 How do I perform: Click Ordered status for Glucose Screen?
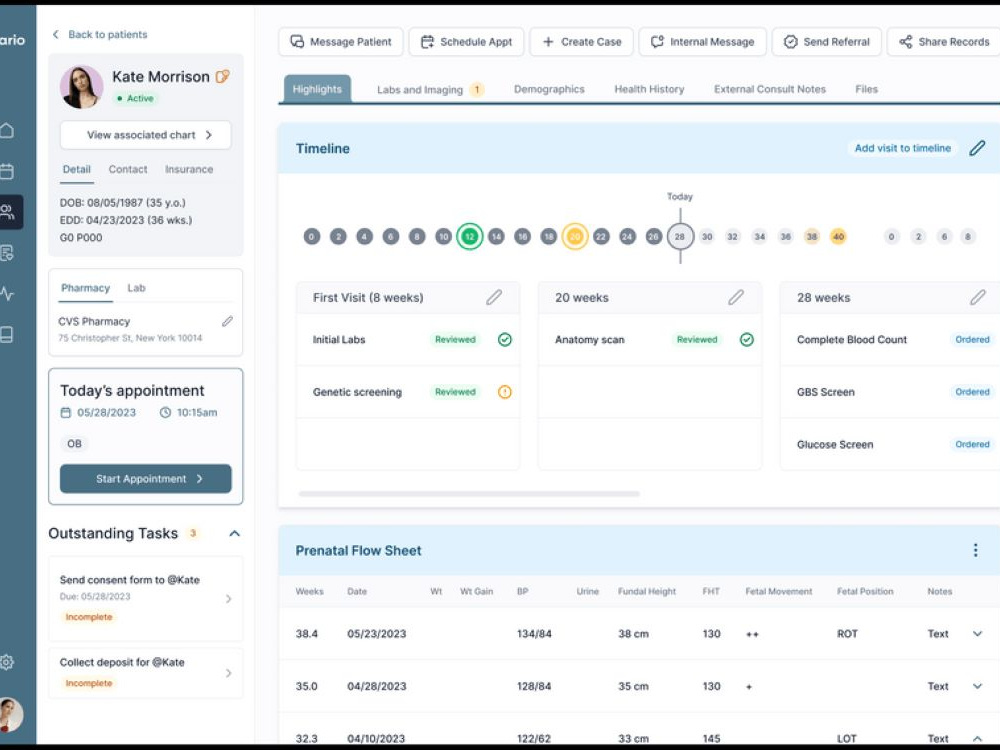972,444
